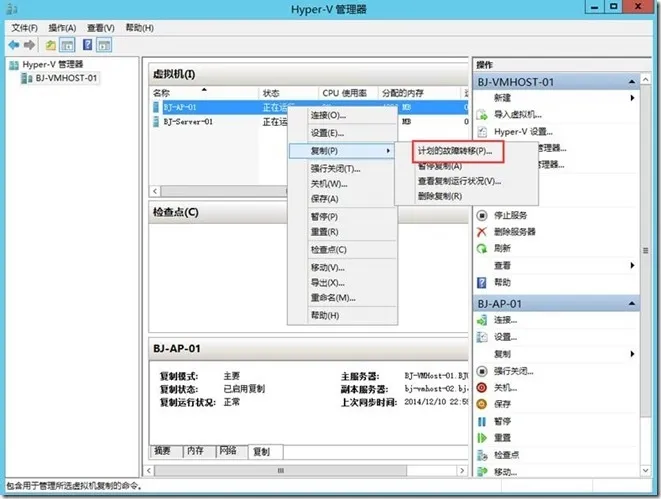Choose 帮助(H) from context menu

pos(342,315)
